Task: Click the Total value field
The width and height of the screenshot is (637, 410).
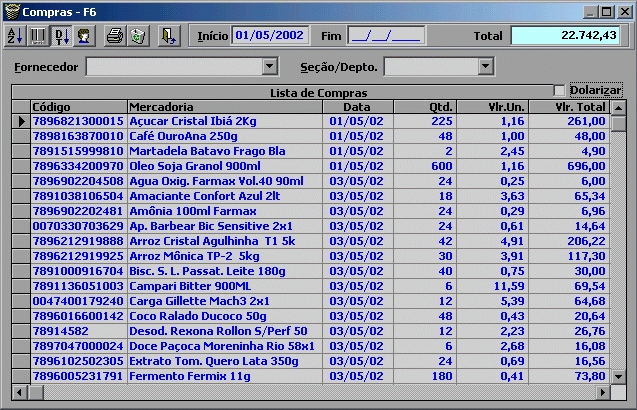Action: click(566, 36)
